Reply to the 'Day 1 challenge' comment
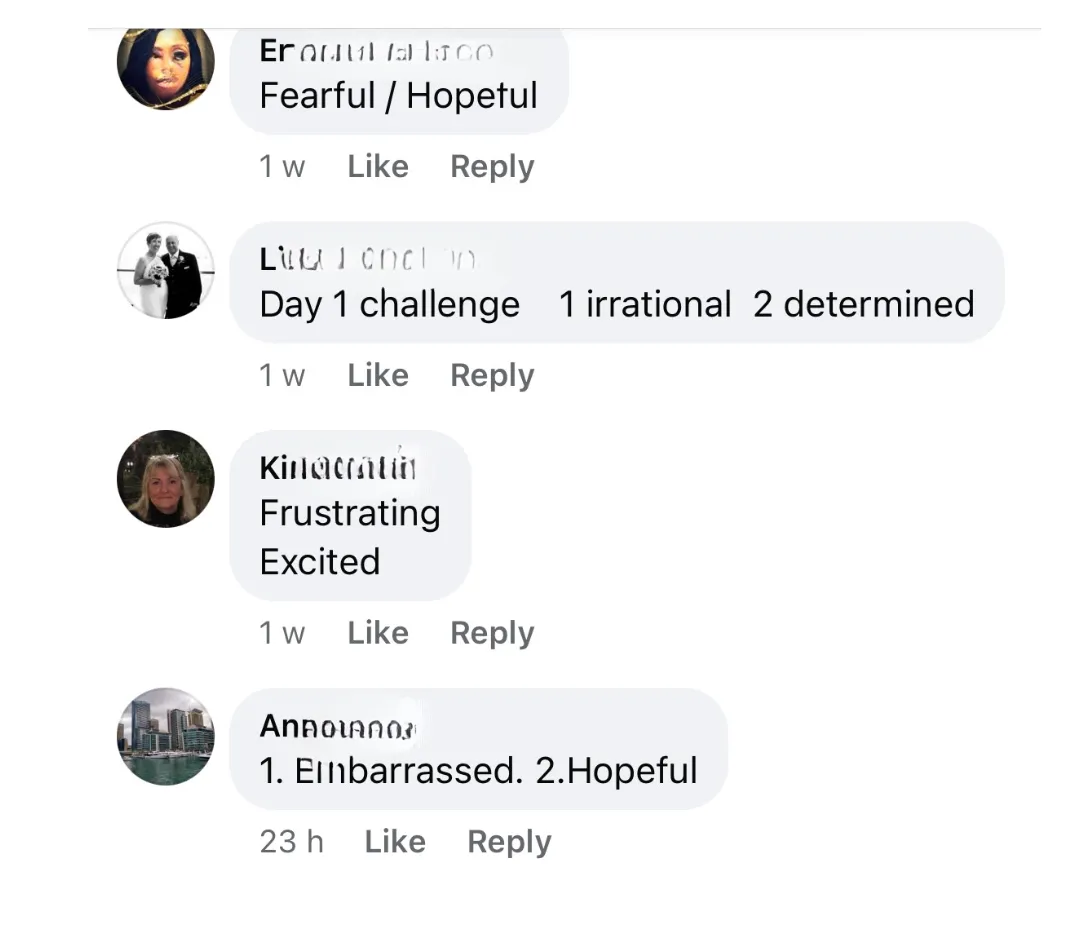Screen dimensions: 1080x946 (492, 376)
